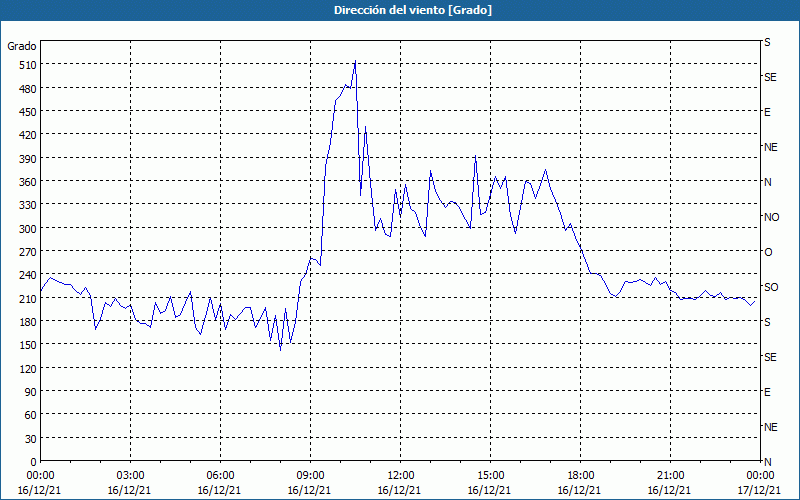This screenshot has height=500, width=800.
Task: Click the 60 degree axis label
Action: coord(31,415)
